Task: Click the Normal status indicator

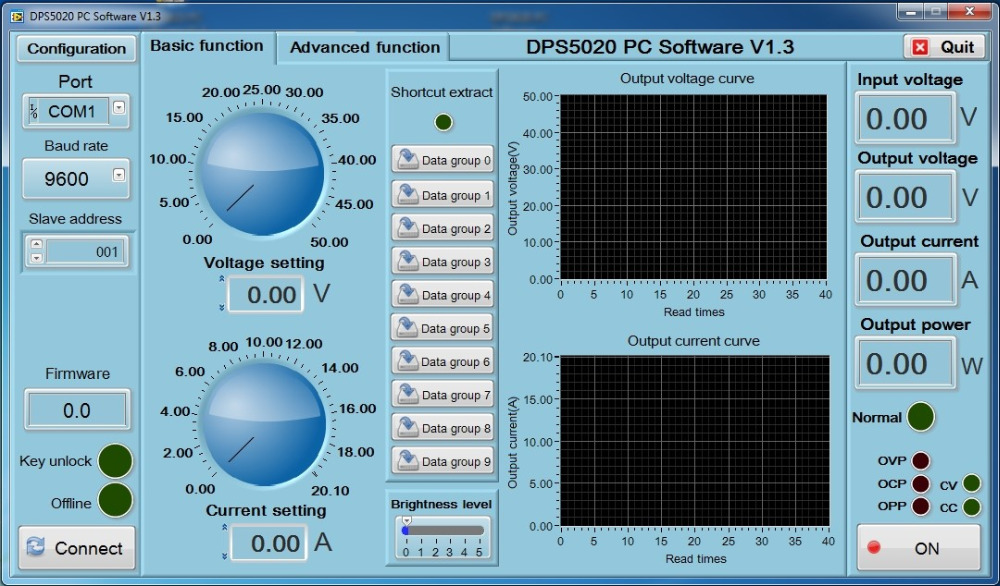Action: [x=920, y=417]
